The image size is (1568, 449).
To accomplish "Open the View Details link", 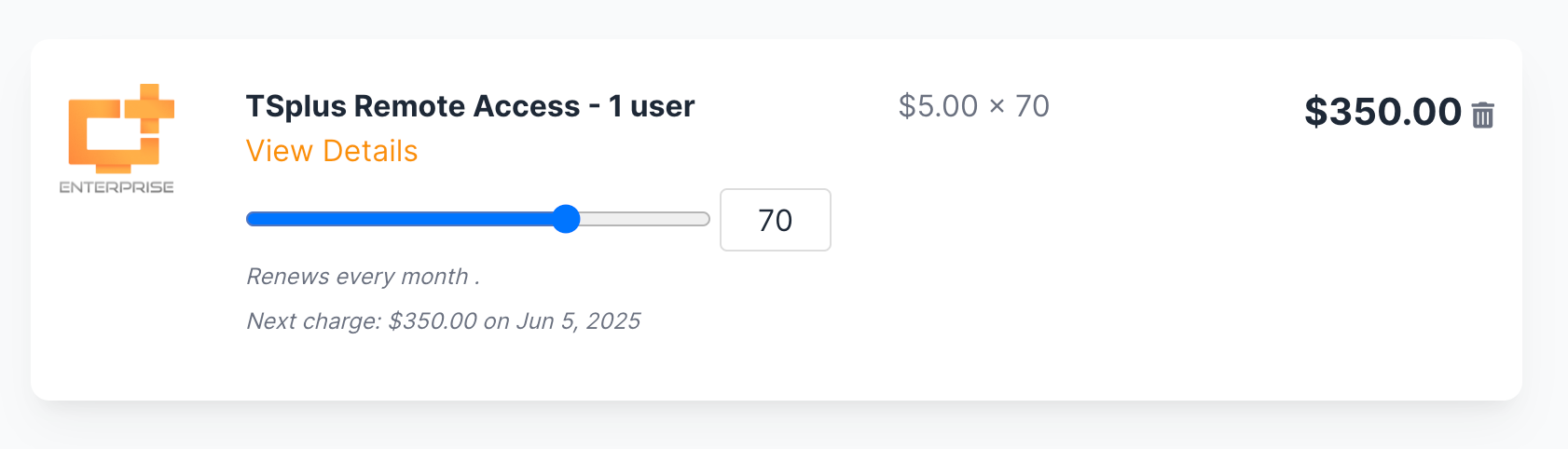I will tap(332, 151).
